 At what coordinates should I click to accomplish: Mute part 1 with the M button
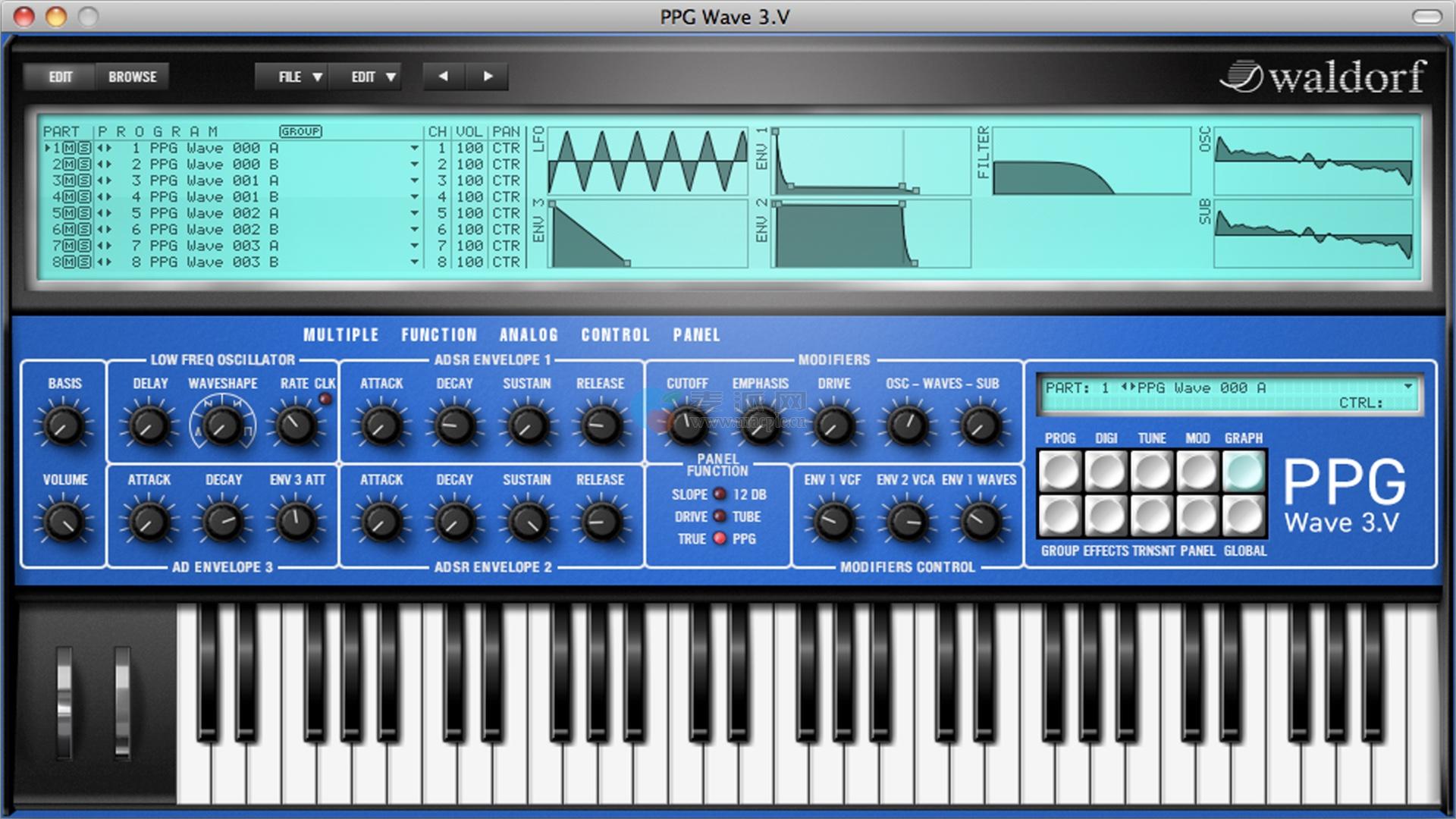coord(70,148)
